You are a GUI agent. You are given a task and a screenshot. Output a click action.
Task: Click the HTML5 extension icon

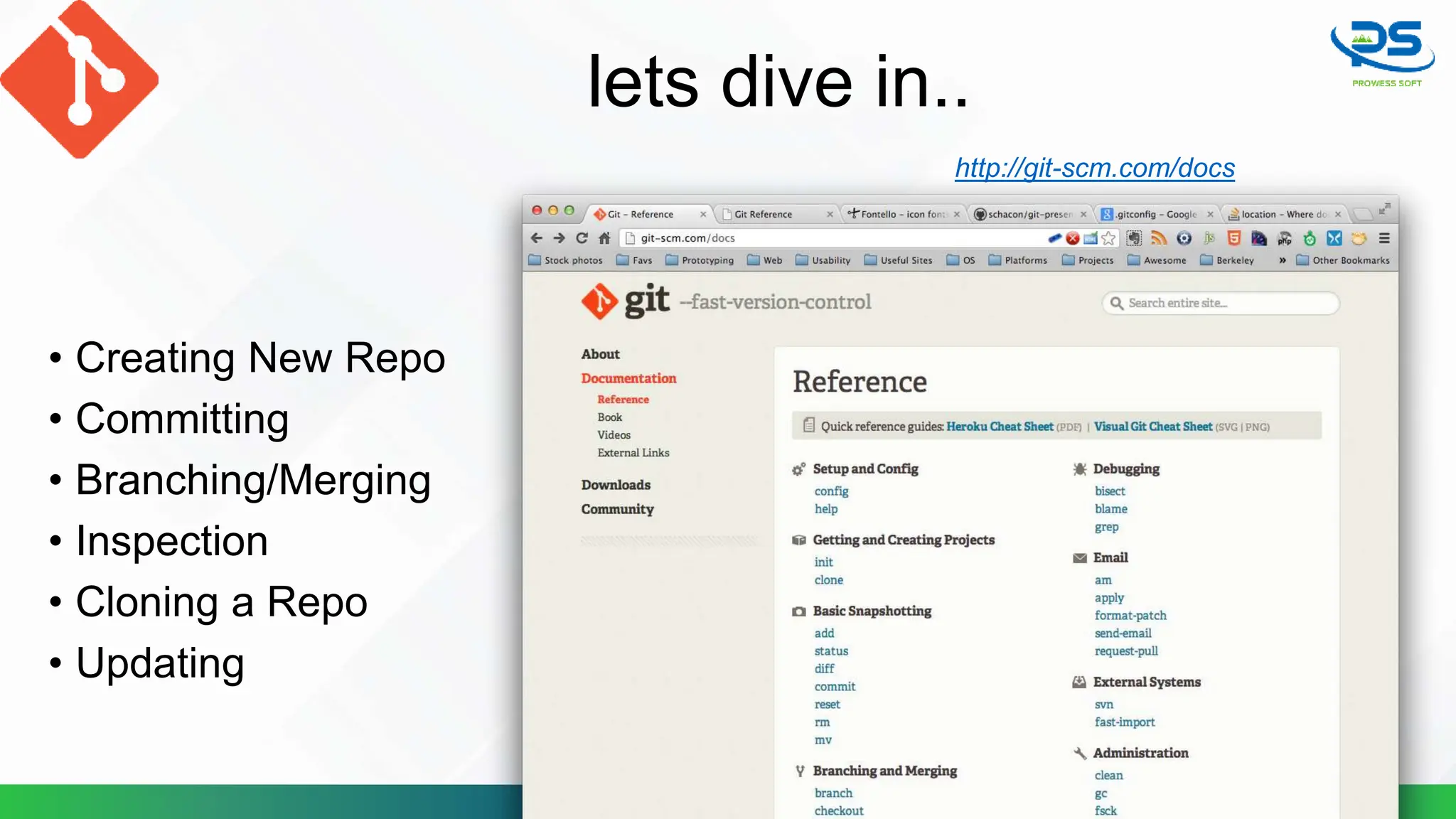[1234, 238]
